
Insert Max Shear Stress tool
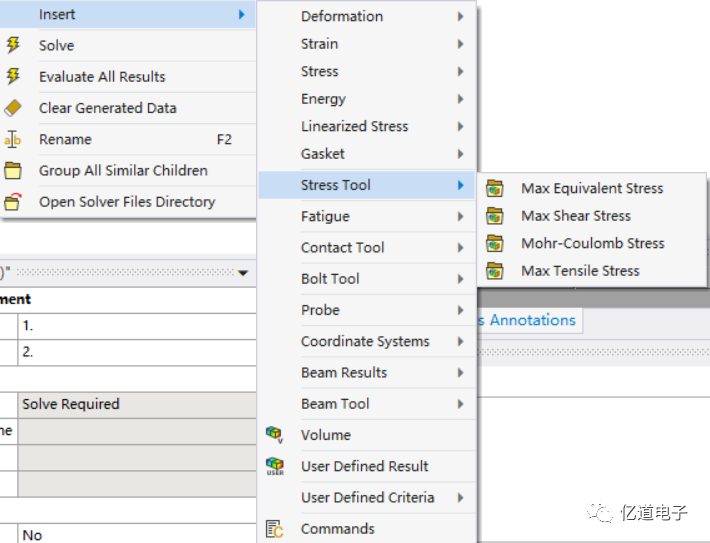click(x=592, y=216)
